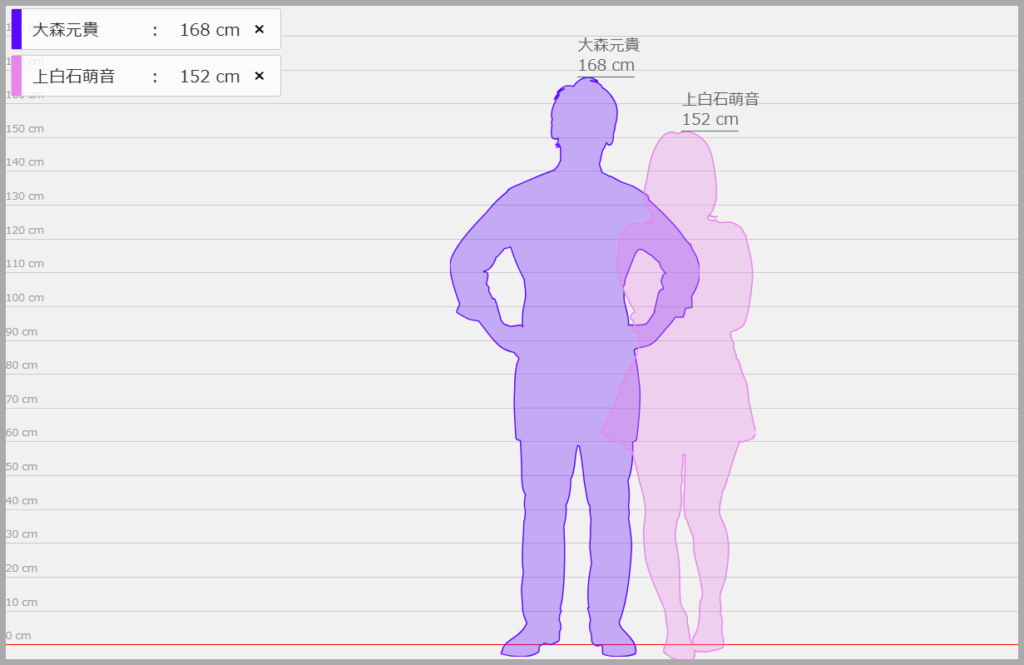Remove 上白石萌音 using the × button
The width and height of the screenshot is (1024, 665).
(x=259, y=77)
